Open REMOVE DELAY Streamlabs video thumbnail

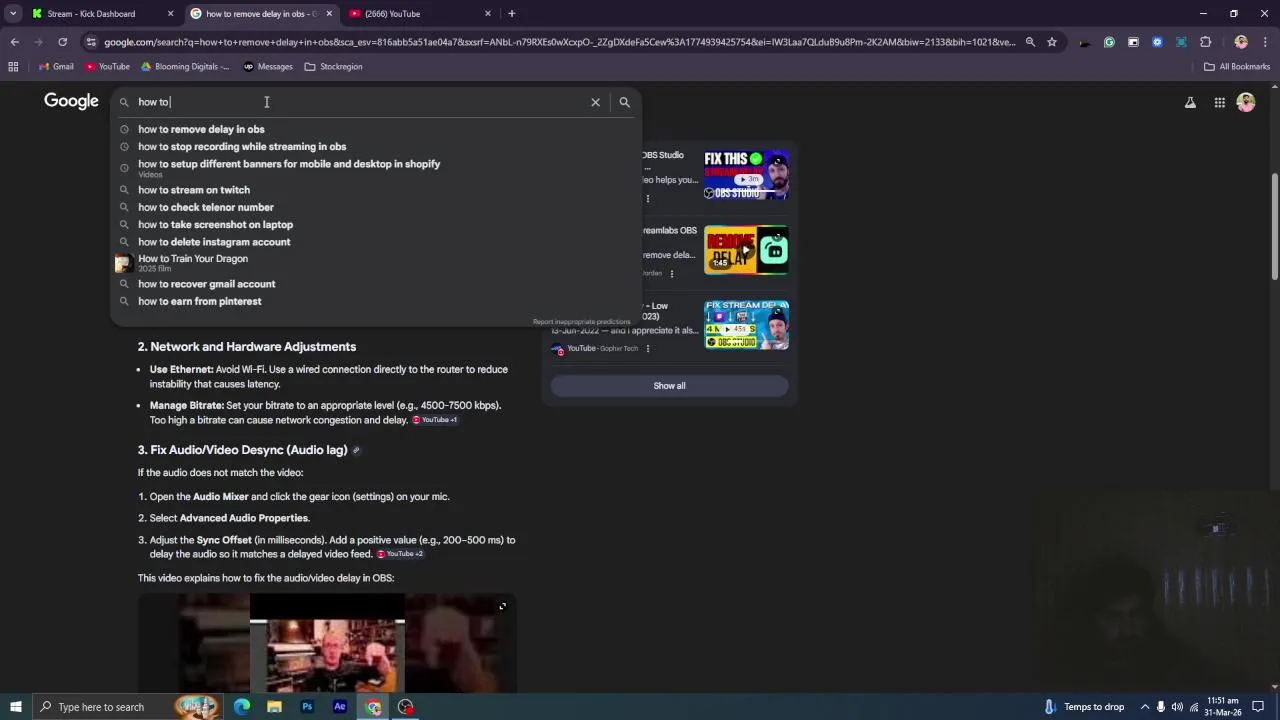(x=746, y=250)
